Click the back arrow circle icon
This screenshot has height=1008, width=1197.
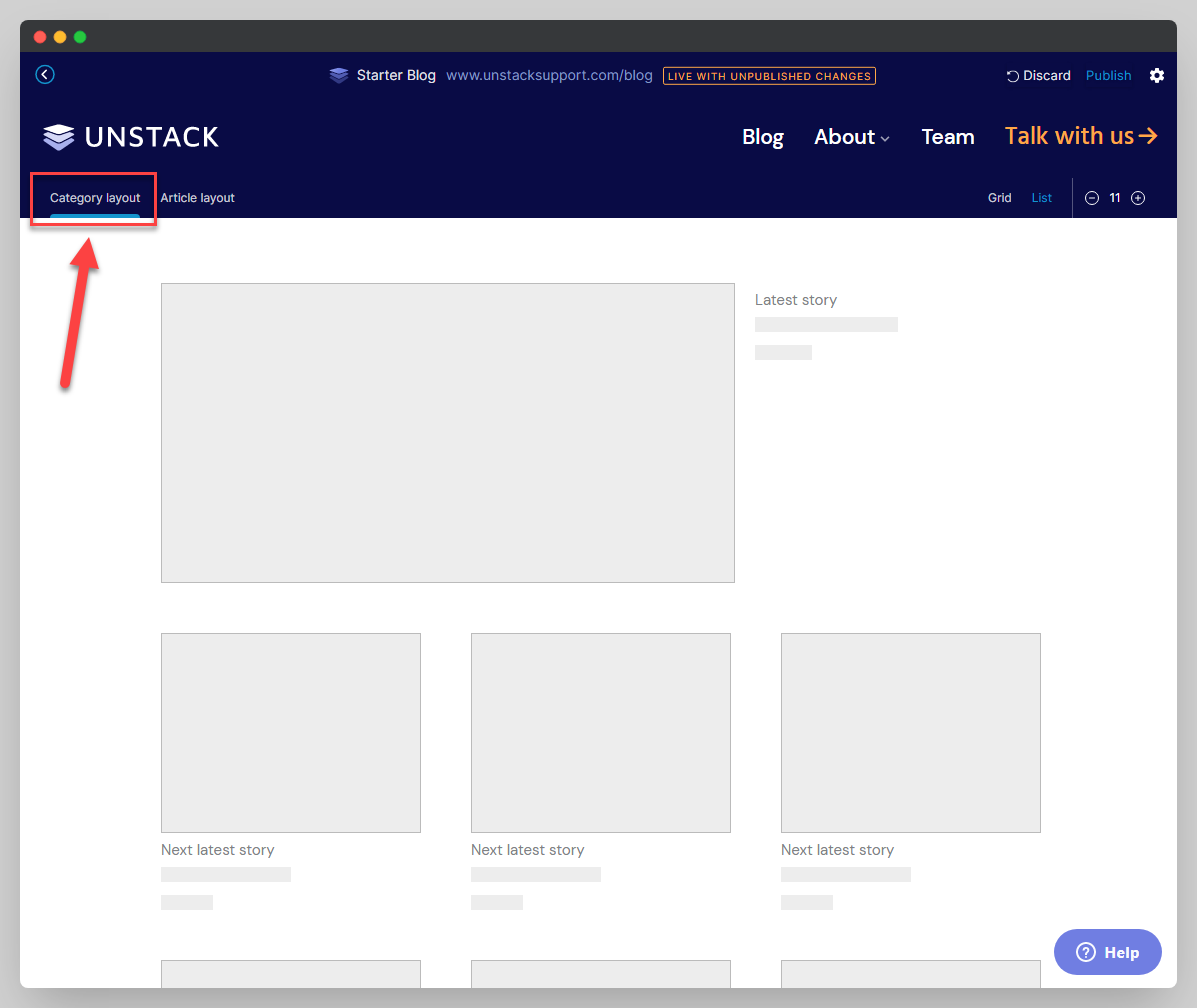[45, 75]
